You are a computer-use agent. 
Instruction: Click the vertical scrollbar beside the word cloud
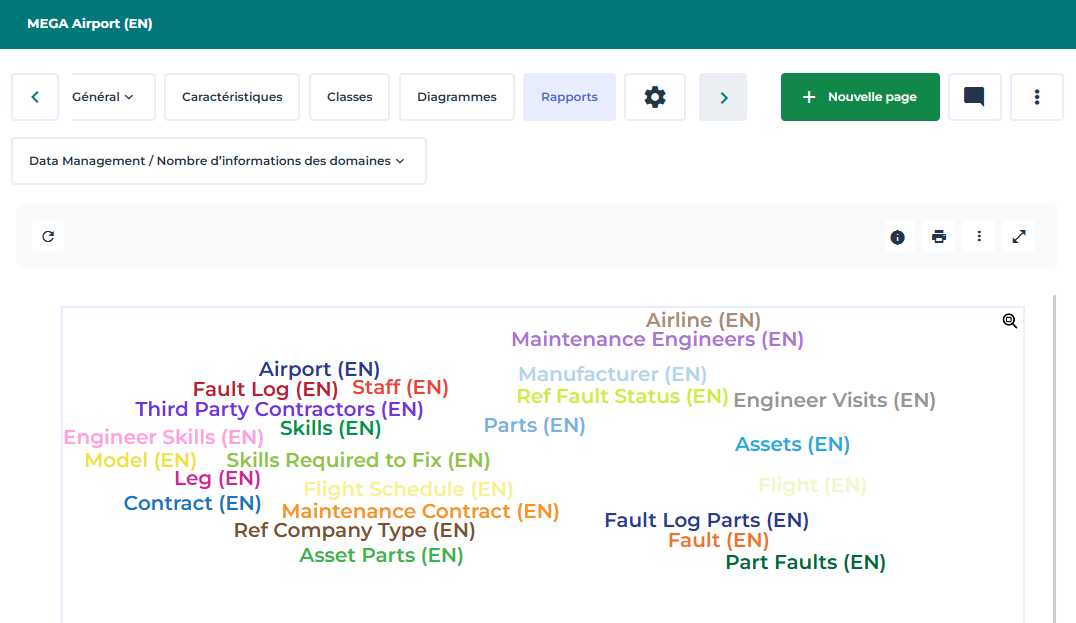point(1055,458)
